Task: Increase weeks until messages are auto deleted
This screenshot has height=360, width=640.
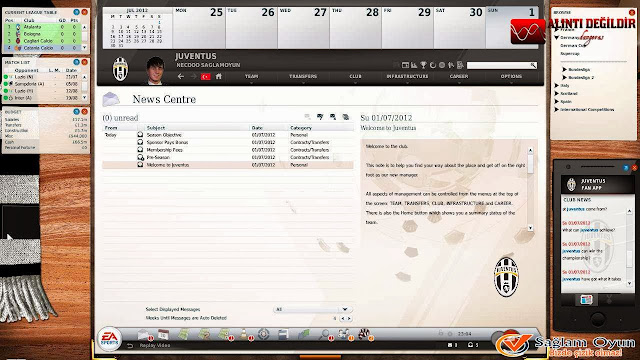Action: pyautogui.click(x=349, y=318)
